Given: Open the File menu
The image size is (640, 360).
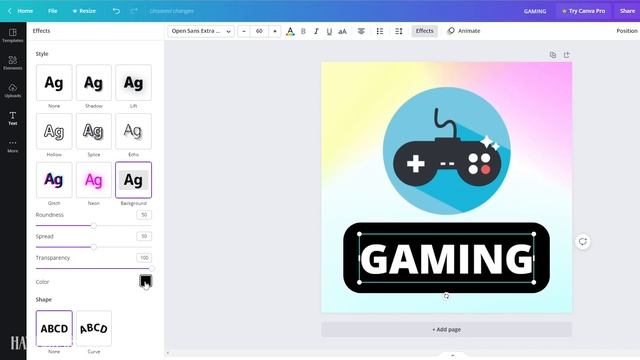Looking at the screenshot, I should click(53, 11).
